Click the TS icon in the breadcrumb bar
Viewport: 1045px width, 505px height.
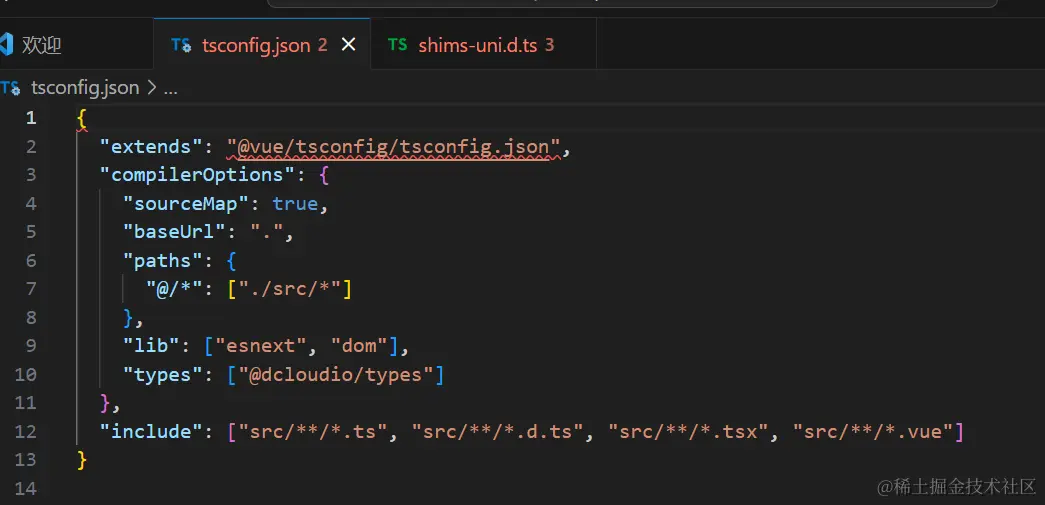click(x=11, y=88)
